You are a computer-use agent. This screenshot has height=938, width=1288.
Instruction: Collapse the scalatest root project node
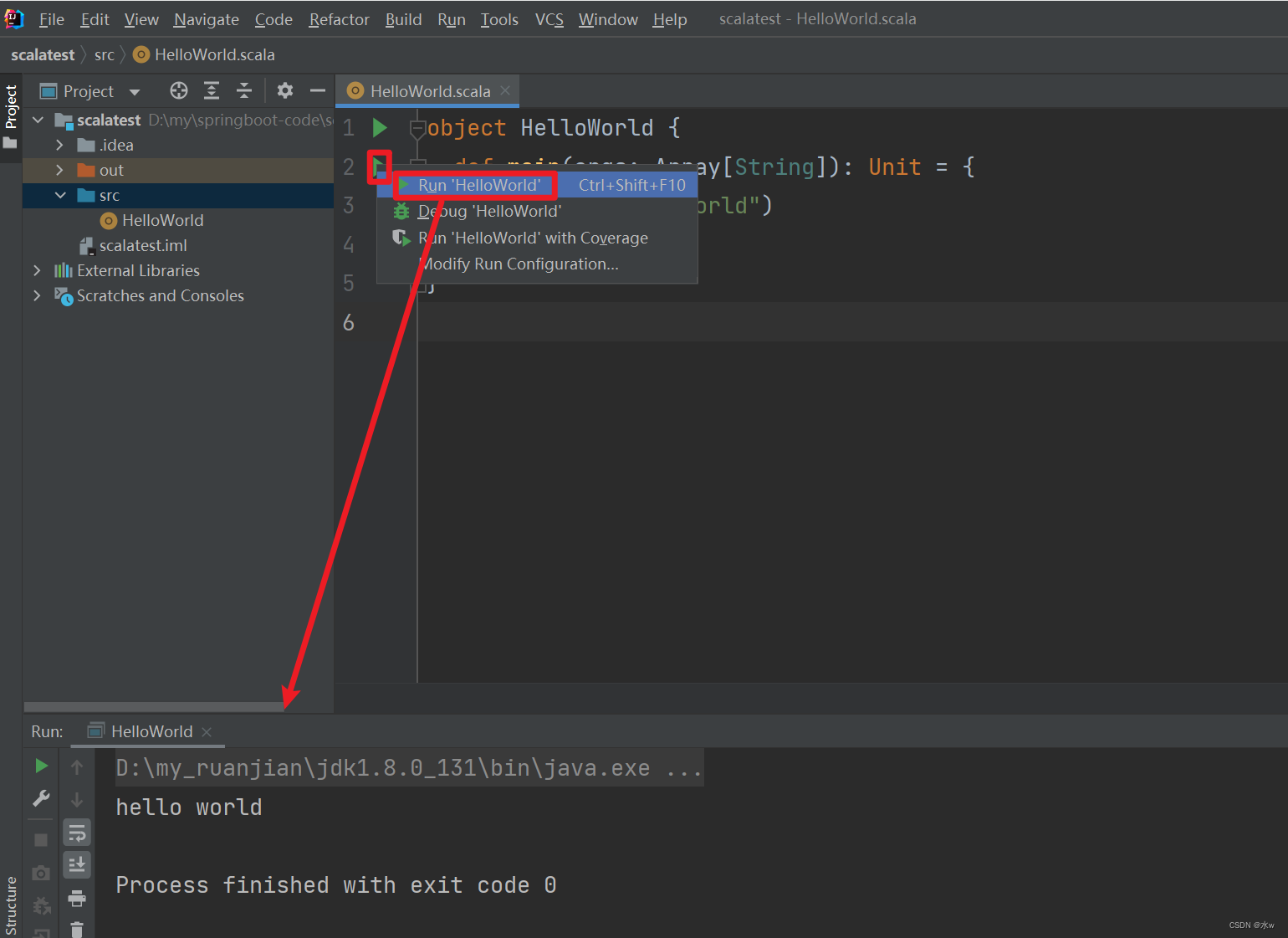pos(38,120)
